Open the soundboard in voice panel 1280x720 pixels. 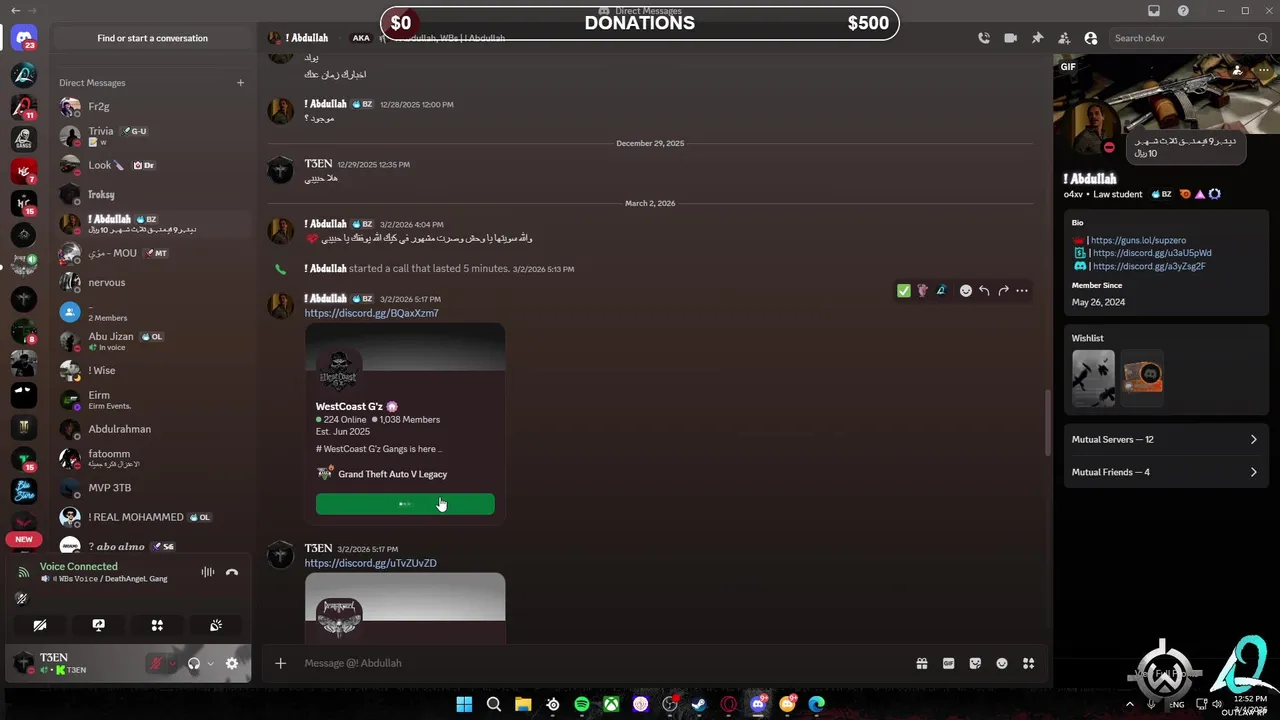[x=216, y=626]
